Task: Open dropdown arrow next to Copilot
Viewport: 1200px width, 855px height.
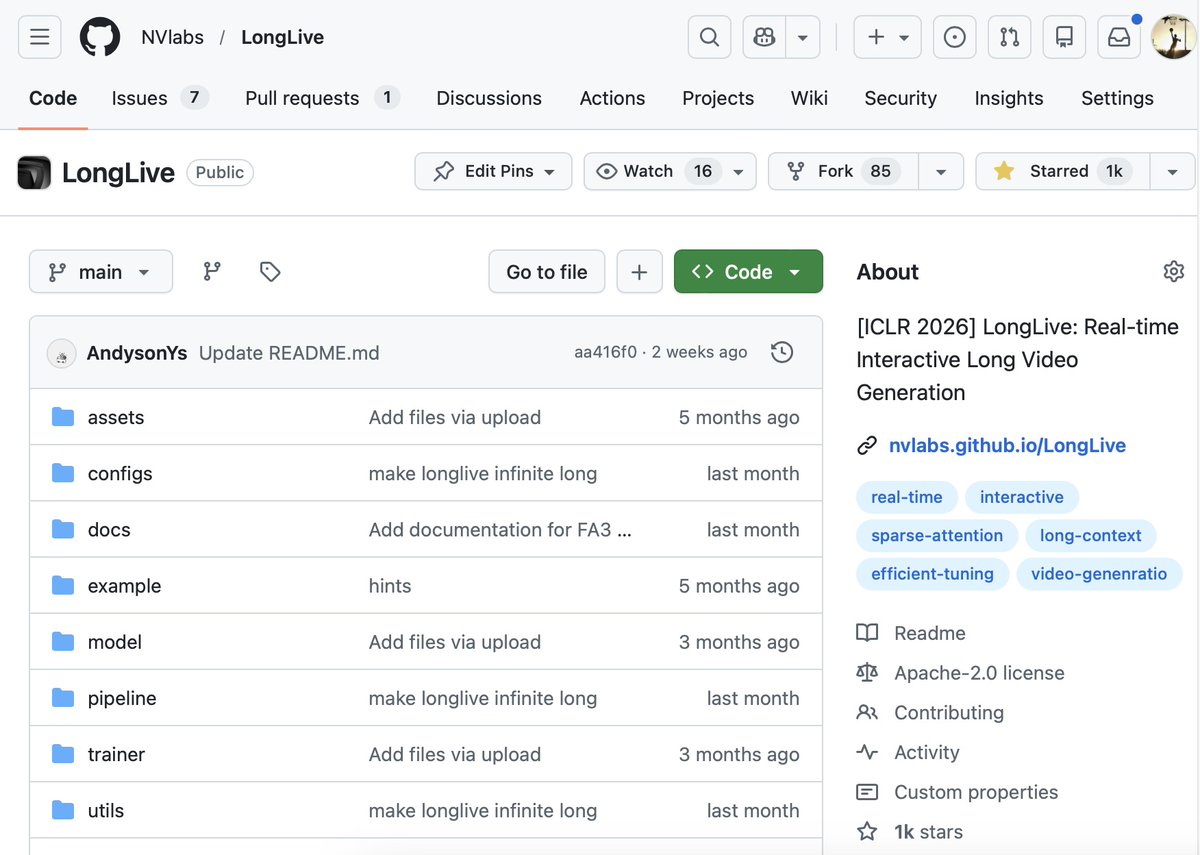Action: (x=803, y=37)
